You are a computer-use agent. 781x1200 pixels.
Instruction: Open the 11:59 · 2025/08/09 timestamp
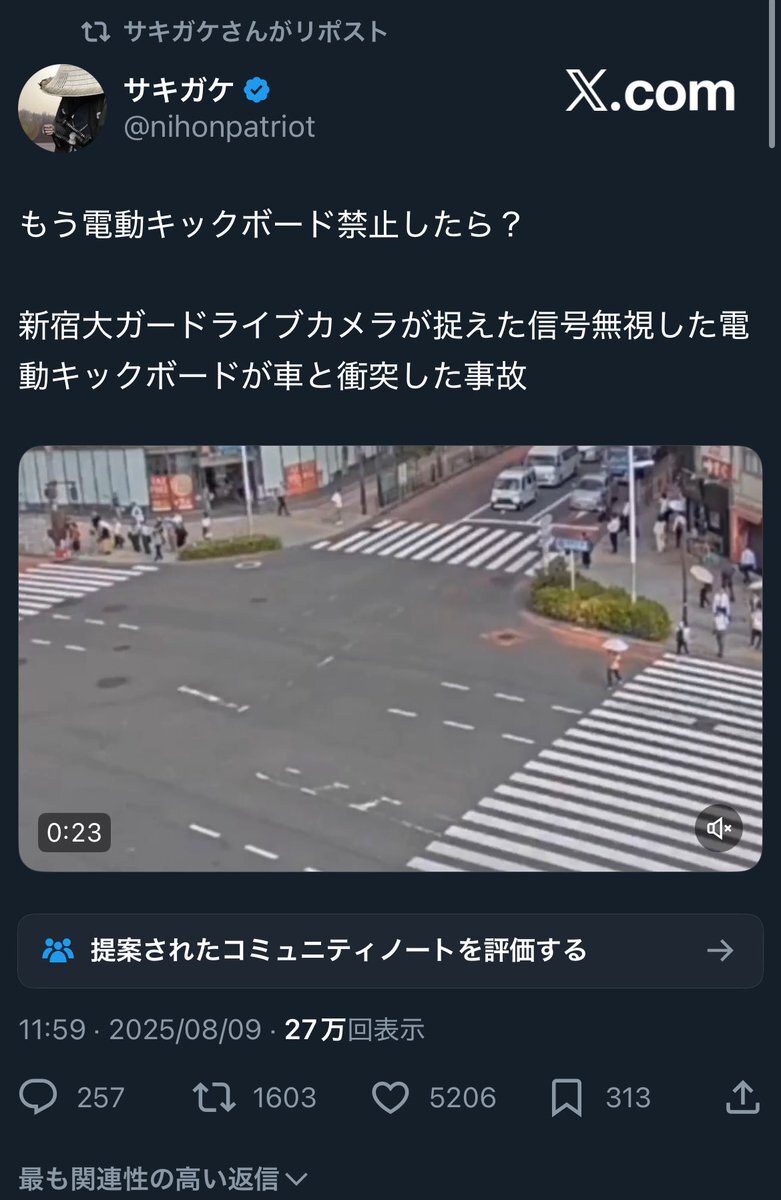[x=140, y=1030]
